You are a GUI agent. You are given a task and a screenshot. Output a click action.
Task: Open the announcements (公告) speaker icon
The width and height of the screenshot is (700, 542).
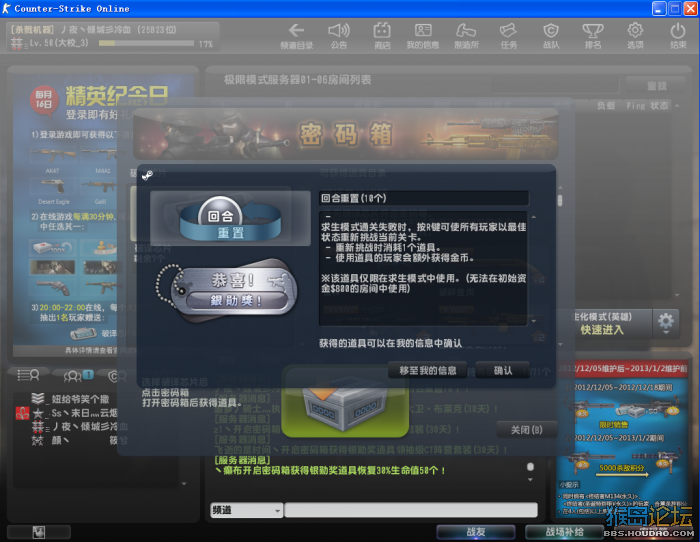coord(339,36)
